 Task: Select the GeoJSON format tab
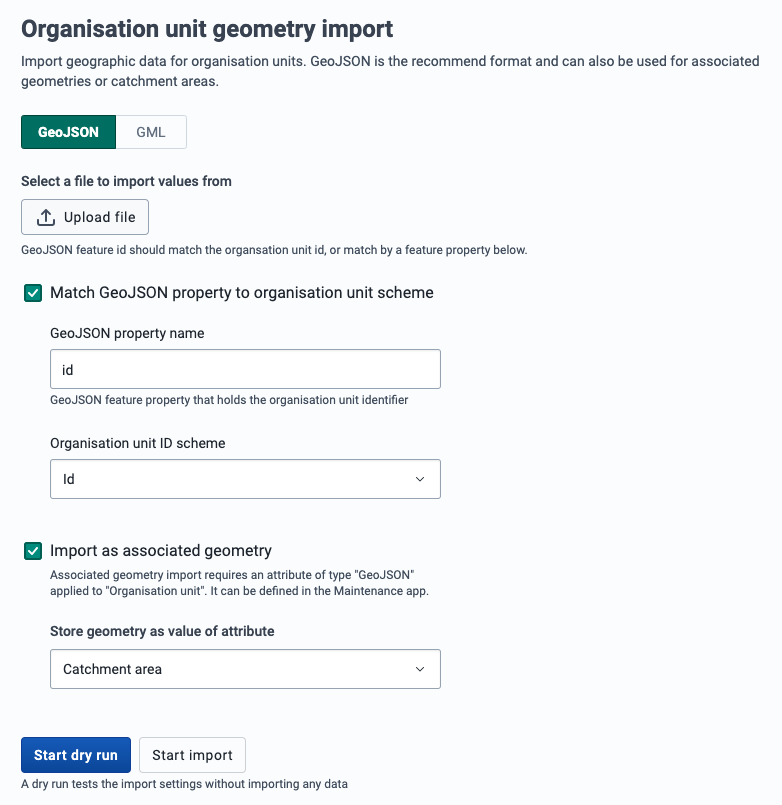pos(68,132)
